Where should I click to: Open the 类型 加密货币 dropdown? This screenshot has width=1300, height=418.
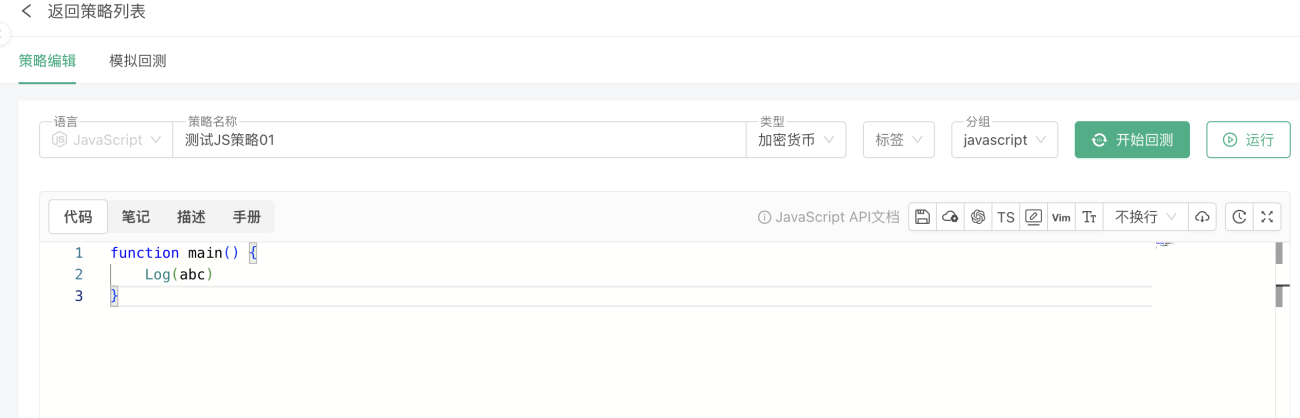click(x=796, y=140)
